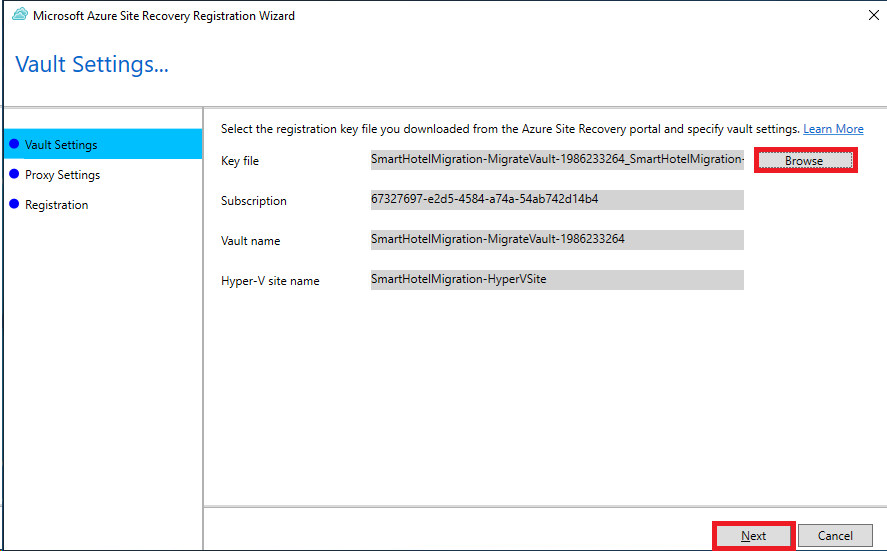Select the Registration step
Viewport: 887px width, 551px height.
click(57, 205)
